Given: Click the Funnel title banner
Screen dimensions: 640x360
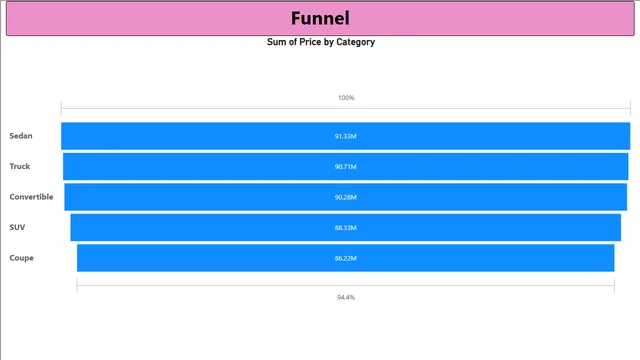Looking at the screenshot, I should [320, 18].
